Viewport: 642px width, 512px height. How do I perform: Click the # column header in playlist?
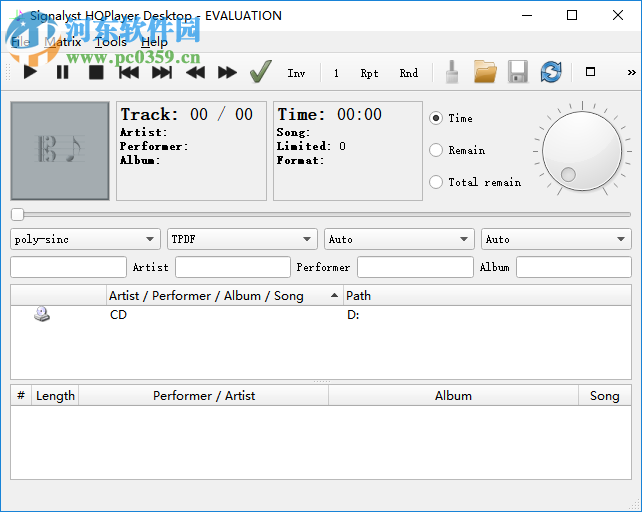[21, 396]
